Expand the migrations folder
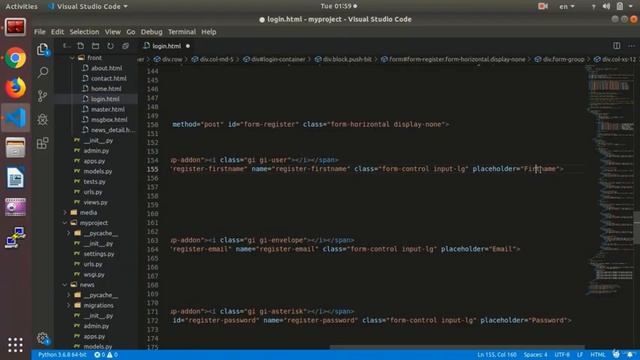The image size is (640, 360). coord(98,305)
